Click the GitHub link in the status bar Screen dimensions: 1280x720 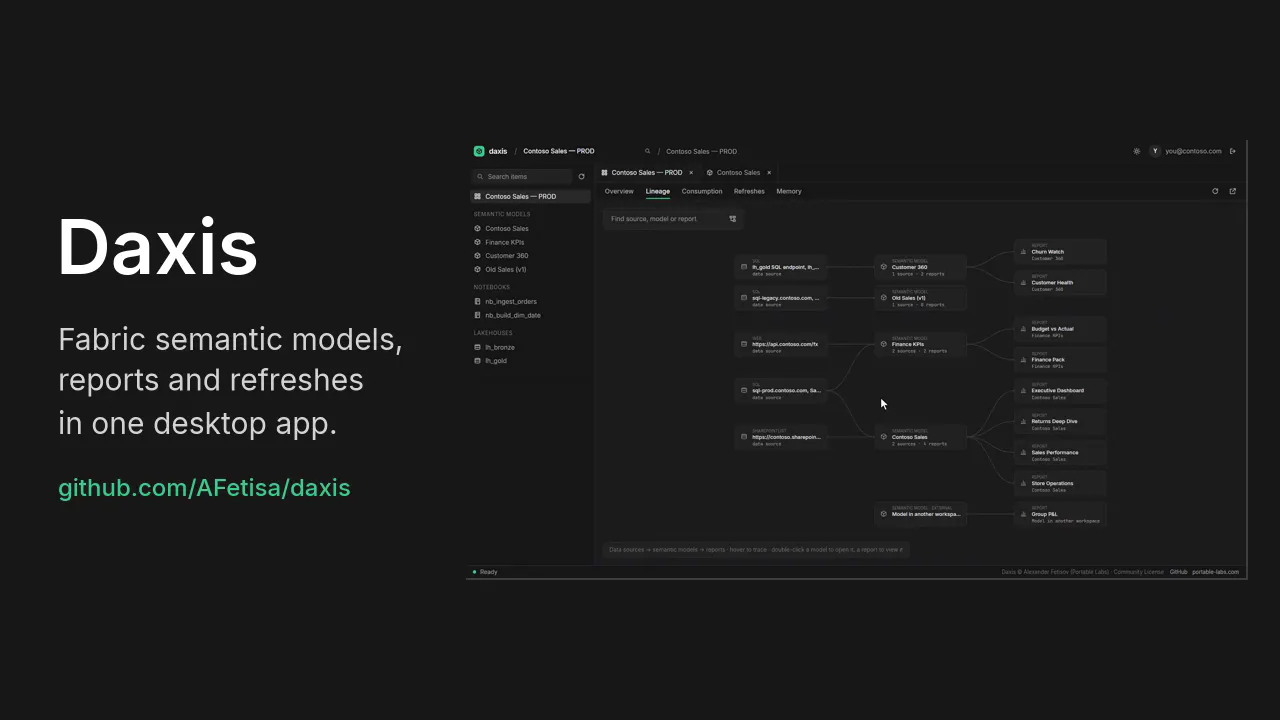1179,572
